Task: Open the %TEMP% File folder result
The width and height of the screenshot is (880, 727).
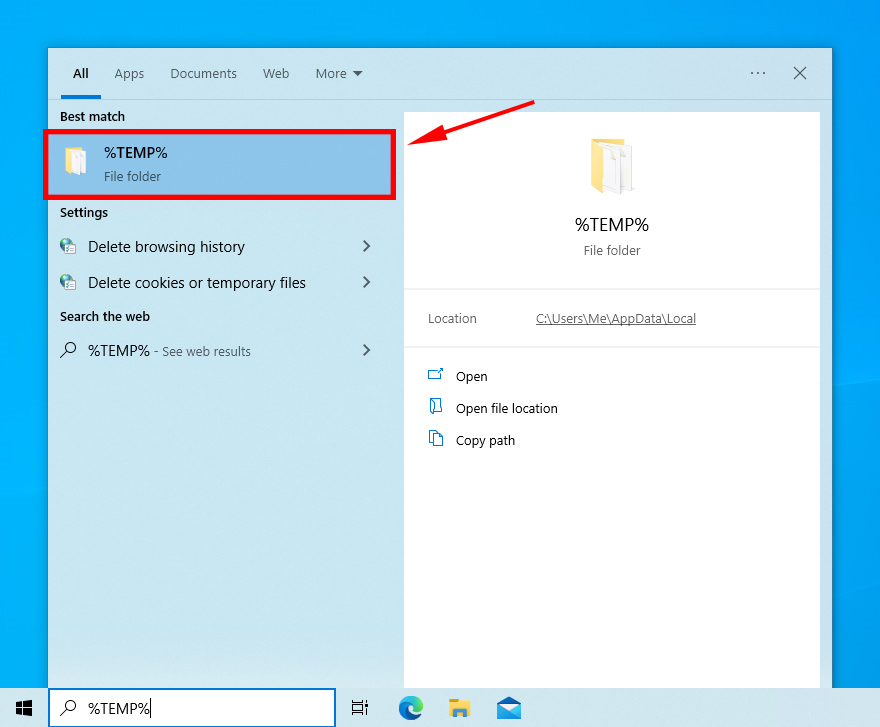Action: (180, 162)
